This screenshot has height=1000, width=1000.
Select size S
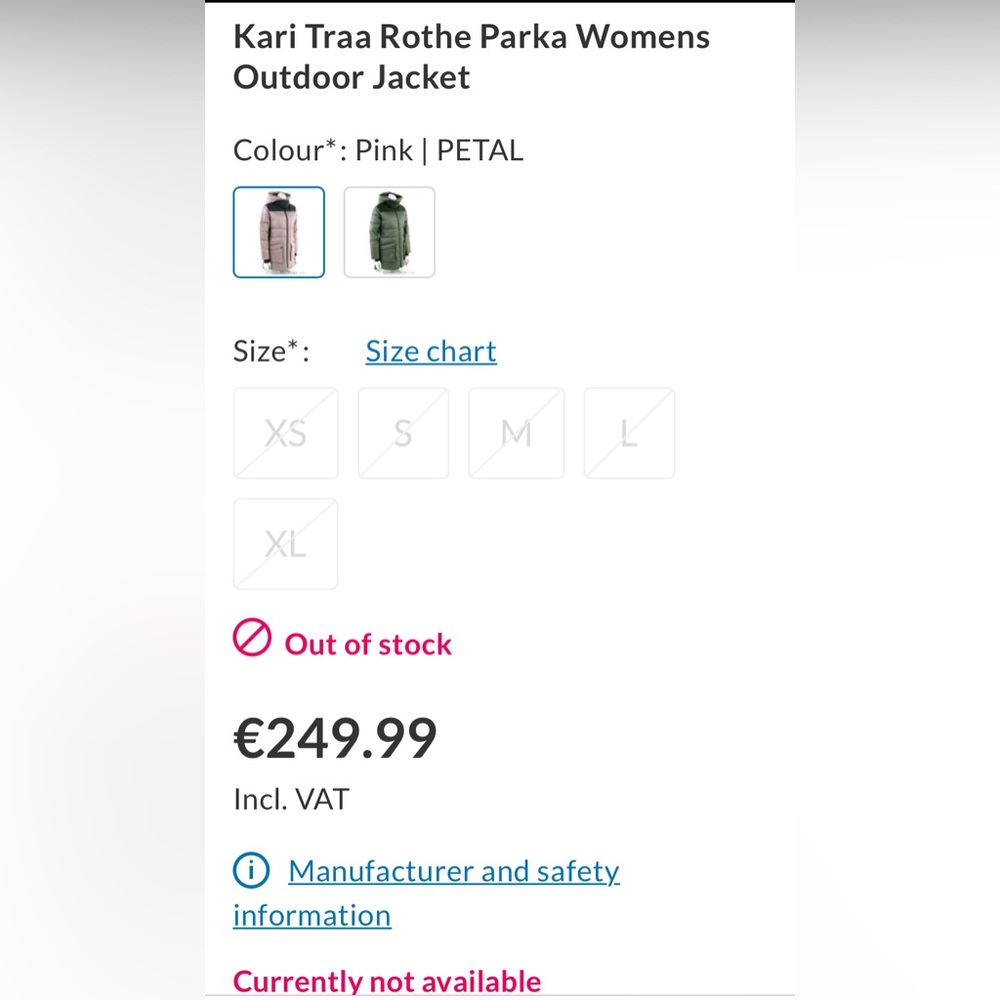403,432
